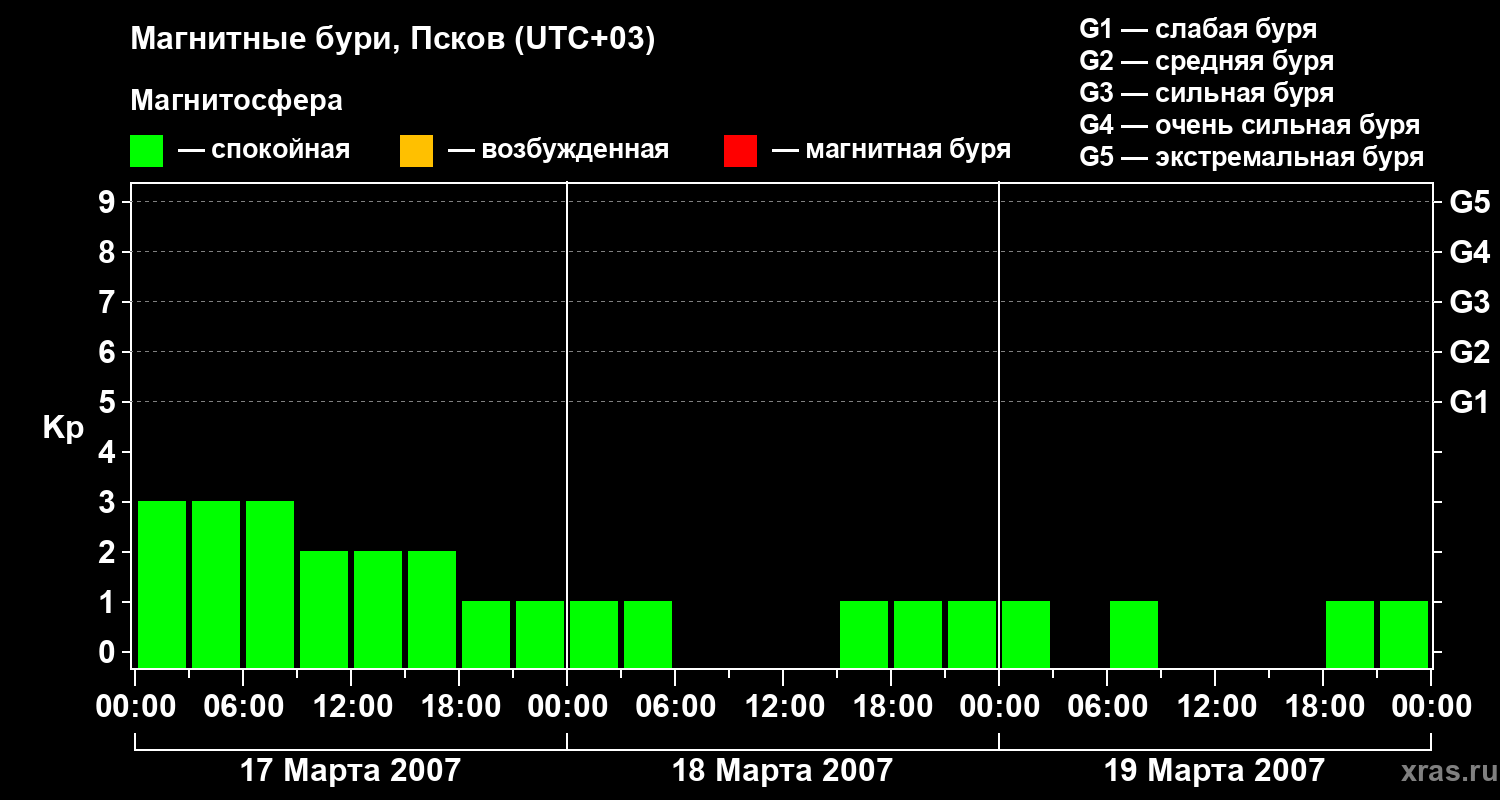Click the 17 Марта 15:00–18:00 Kp 2 bar
Viewport: 1500px width, 800px height.
point(432,609)
